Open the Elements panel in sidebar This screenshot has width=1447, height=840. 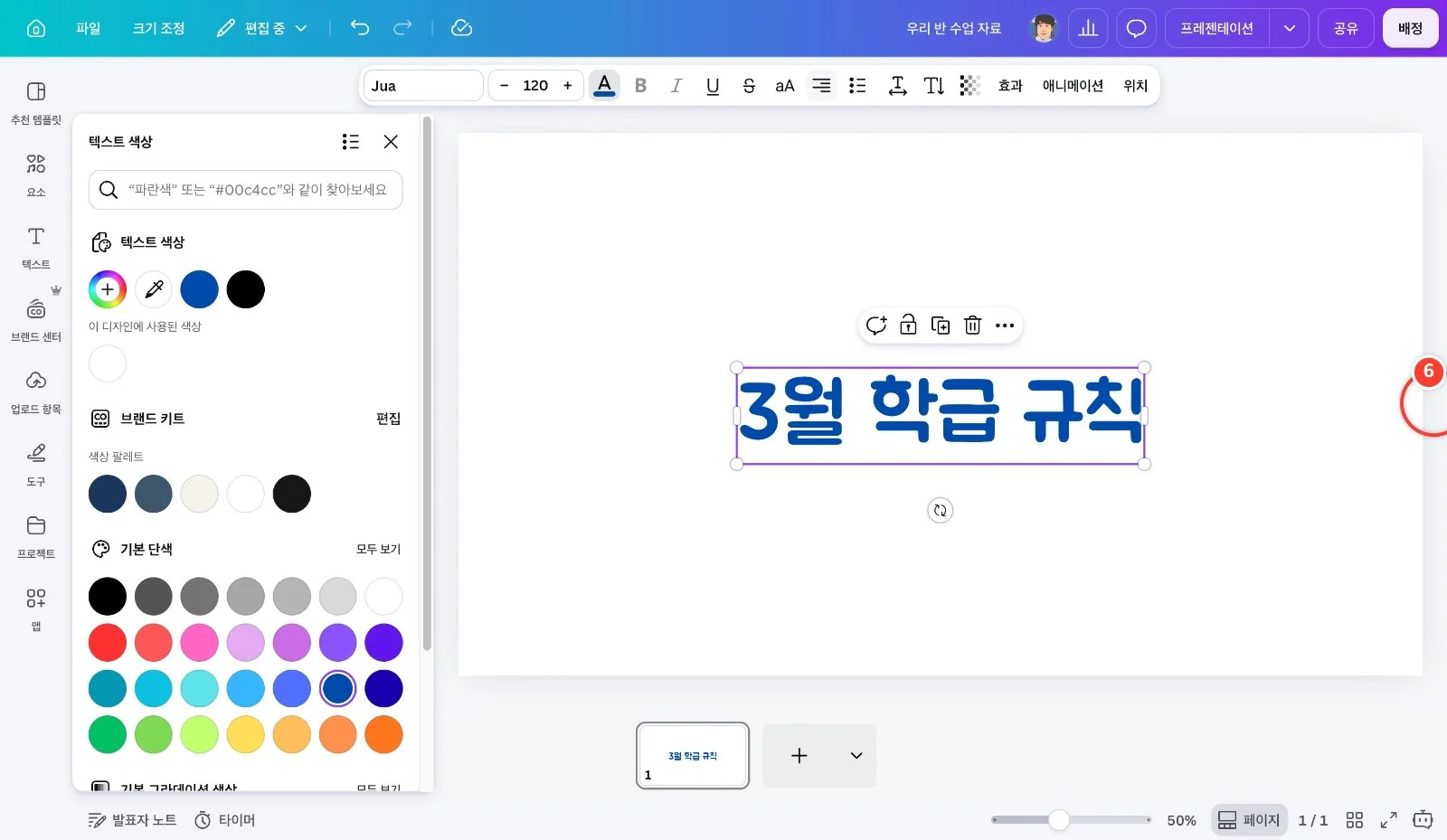click(36, 174)
